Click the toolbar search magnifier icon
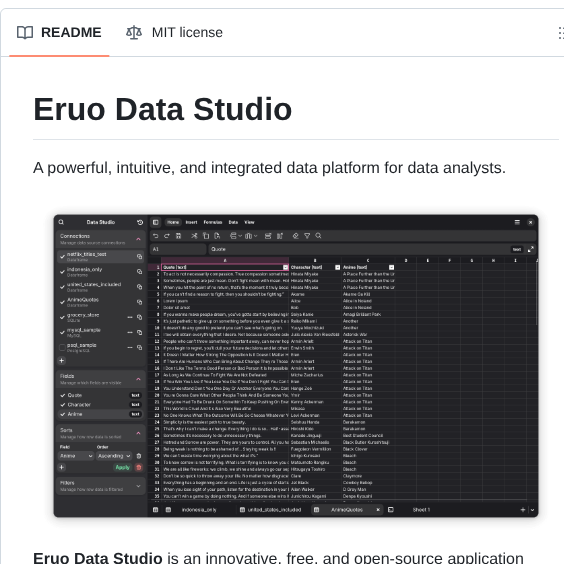This screenshot has height=564, width=564. [318, 236]
